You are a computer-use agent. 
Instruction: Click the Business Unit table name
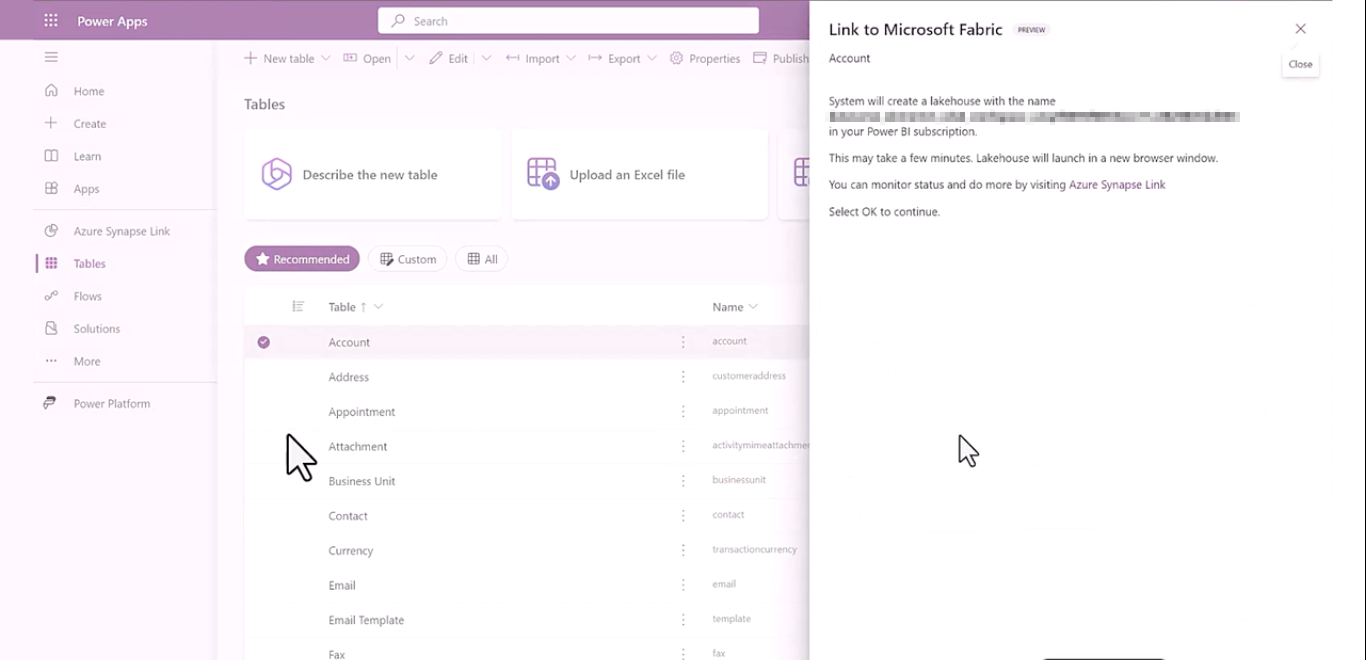(x=362, y=481)
